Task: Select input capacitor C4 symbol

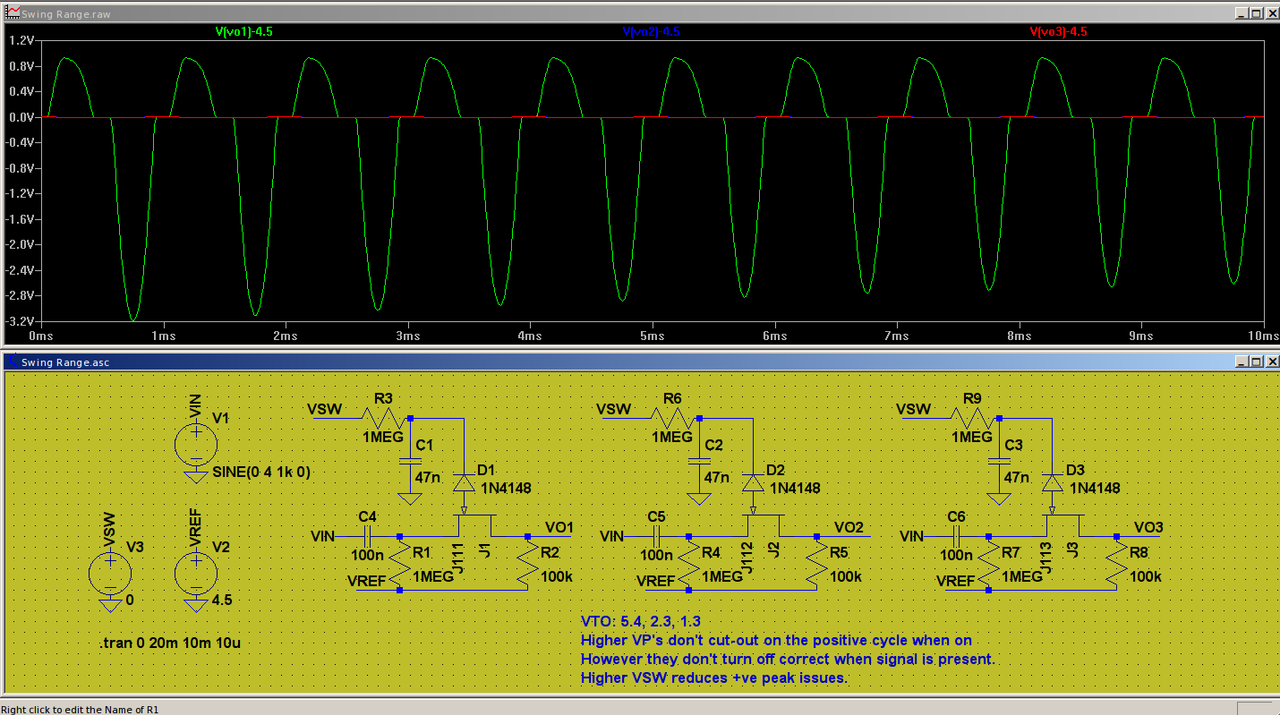Action: pos(367,537)
